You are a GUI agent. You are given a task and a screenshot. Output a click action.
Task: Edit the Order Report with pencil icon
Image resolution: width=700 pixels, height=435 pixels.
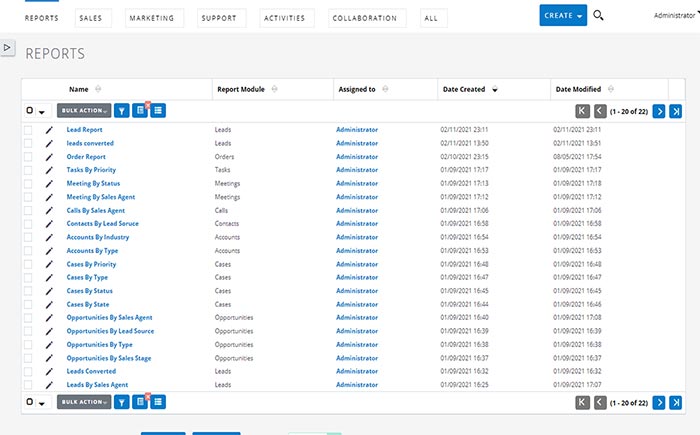[x=49, y=157]
